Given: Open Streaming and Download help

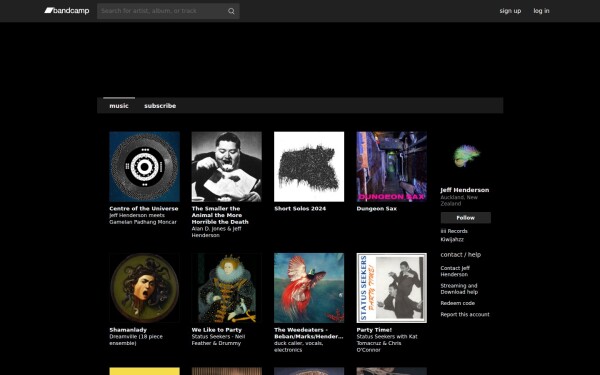Looking at the screenshot, I should (459, 289).
